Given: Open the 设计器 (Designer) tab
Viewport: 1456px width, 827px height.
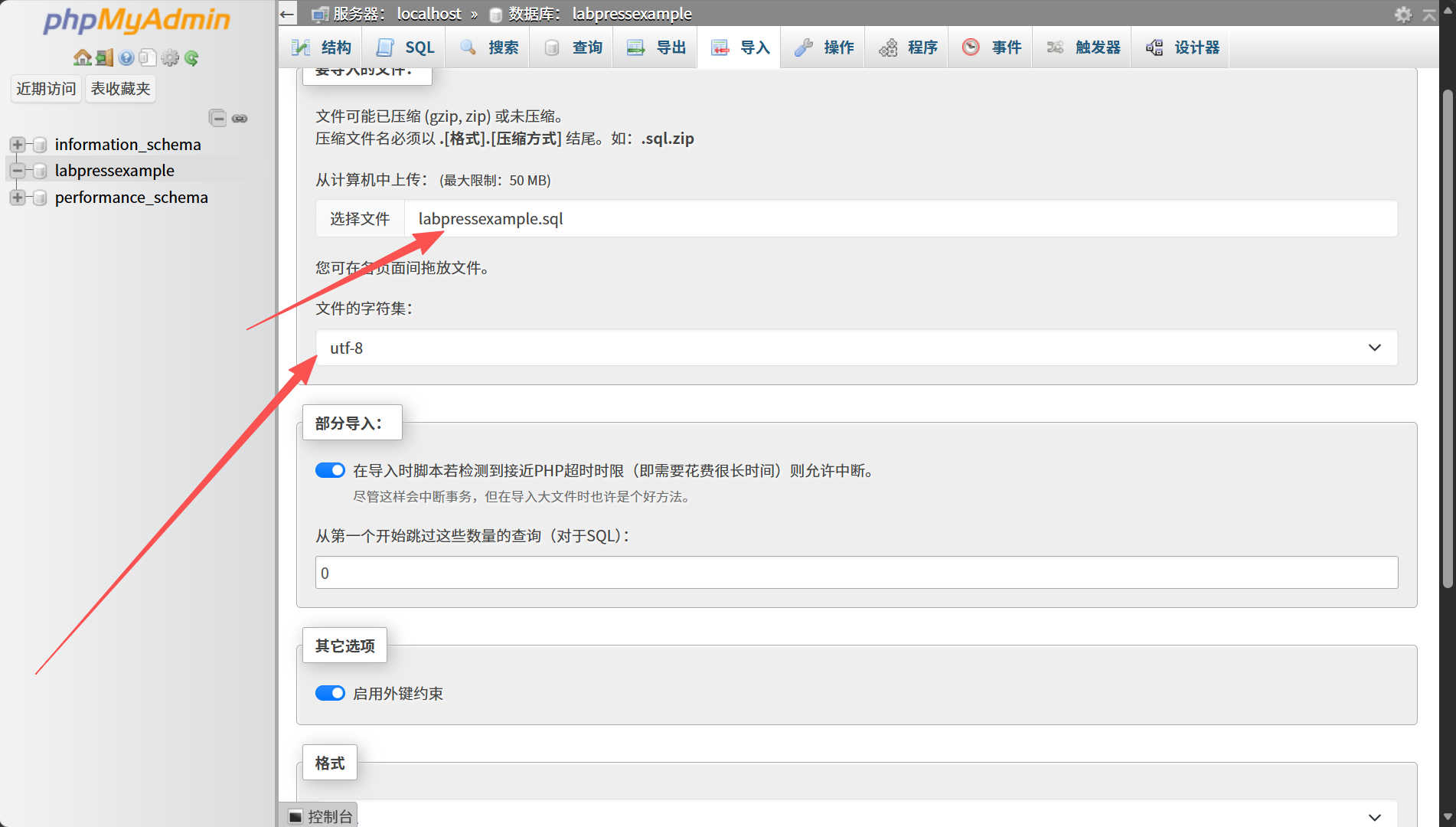Looking at the screenshot, I should point(1182,47).
